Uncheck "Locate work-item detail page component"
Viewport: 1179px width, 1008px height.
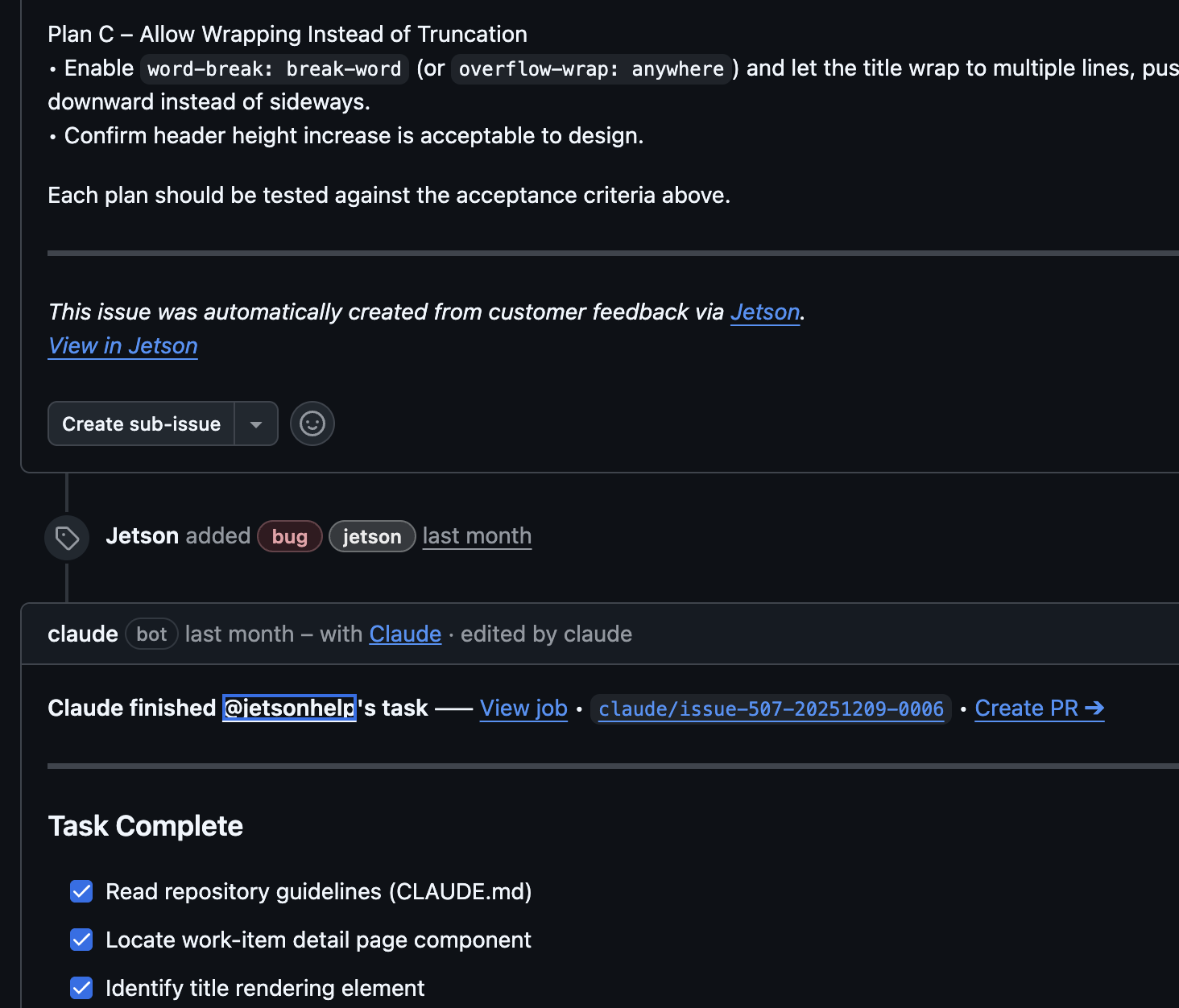tap(81, 940)
